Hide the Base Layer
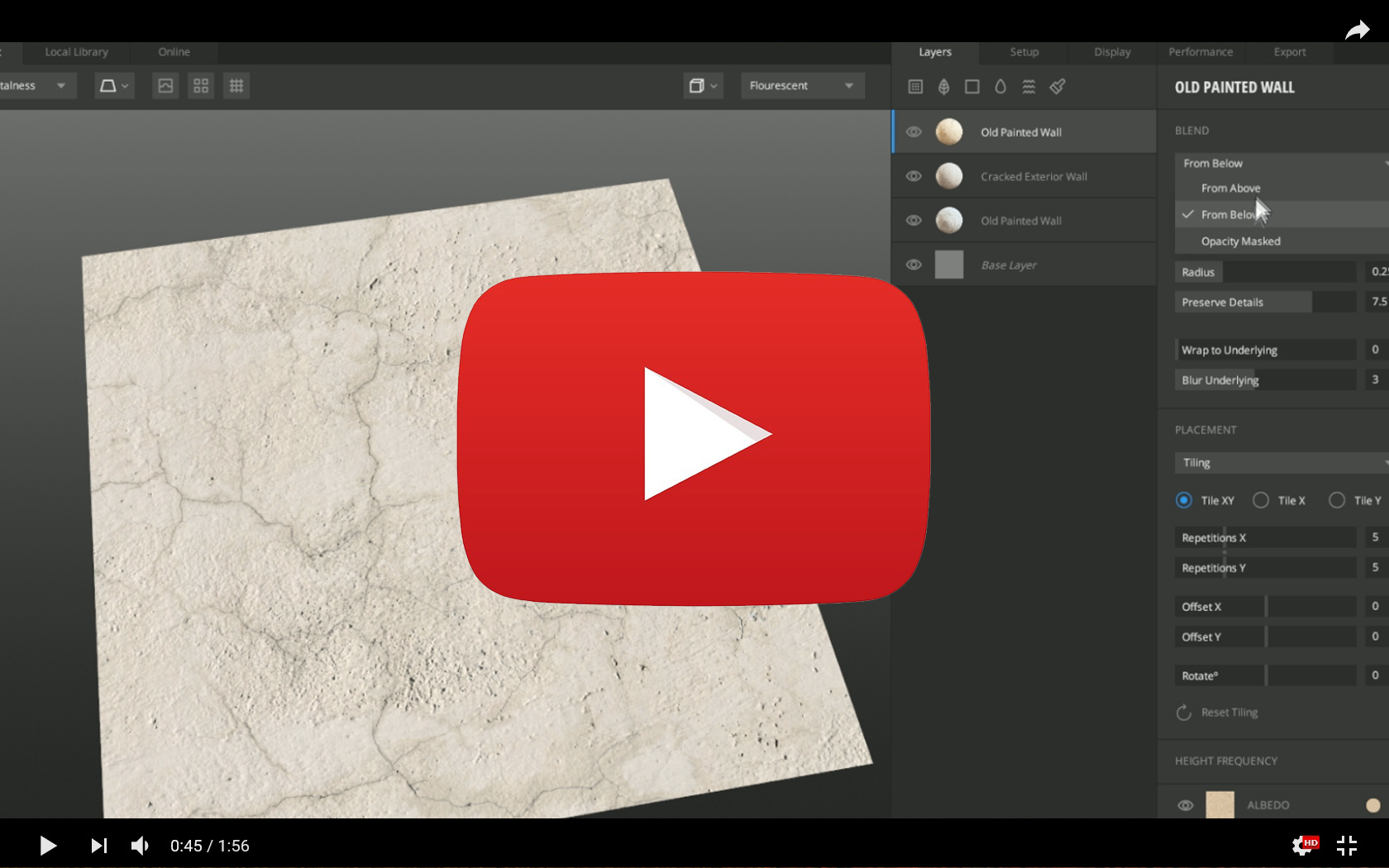This screenshot has height=868, width=1389. (x=914, y=265)
